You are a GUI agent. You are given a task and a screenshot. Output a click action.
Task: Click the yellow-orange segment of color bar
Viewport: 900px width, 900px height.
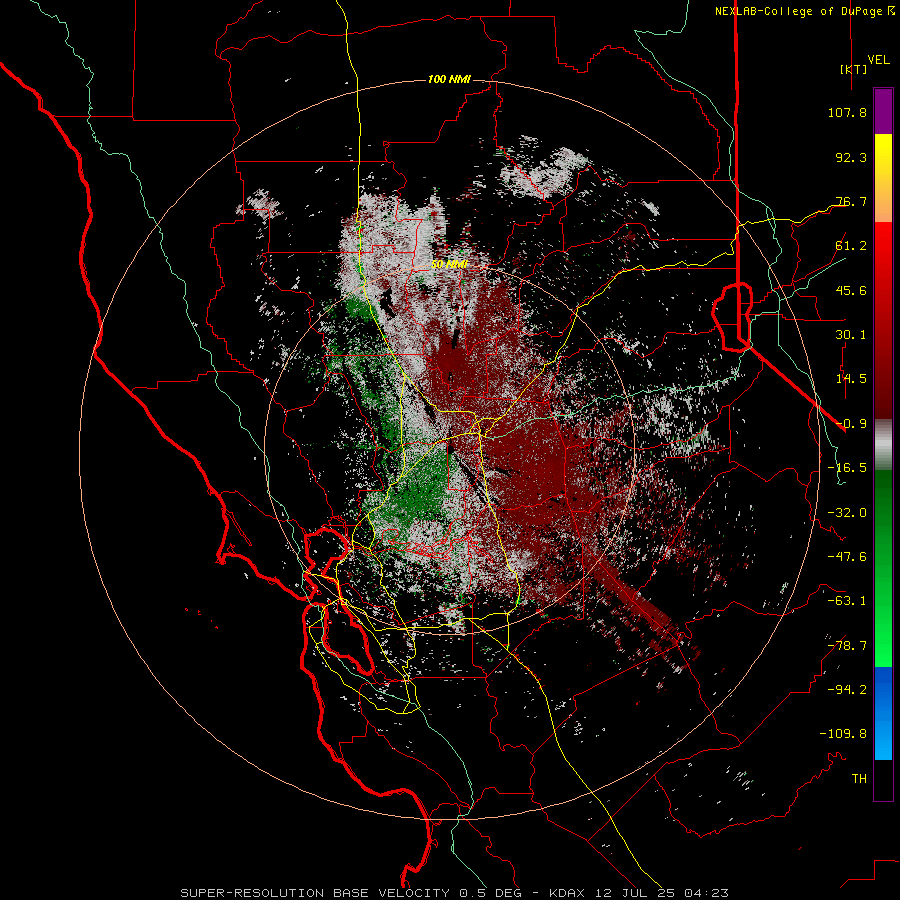(883, 178)
